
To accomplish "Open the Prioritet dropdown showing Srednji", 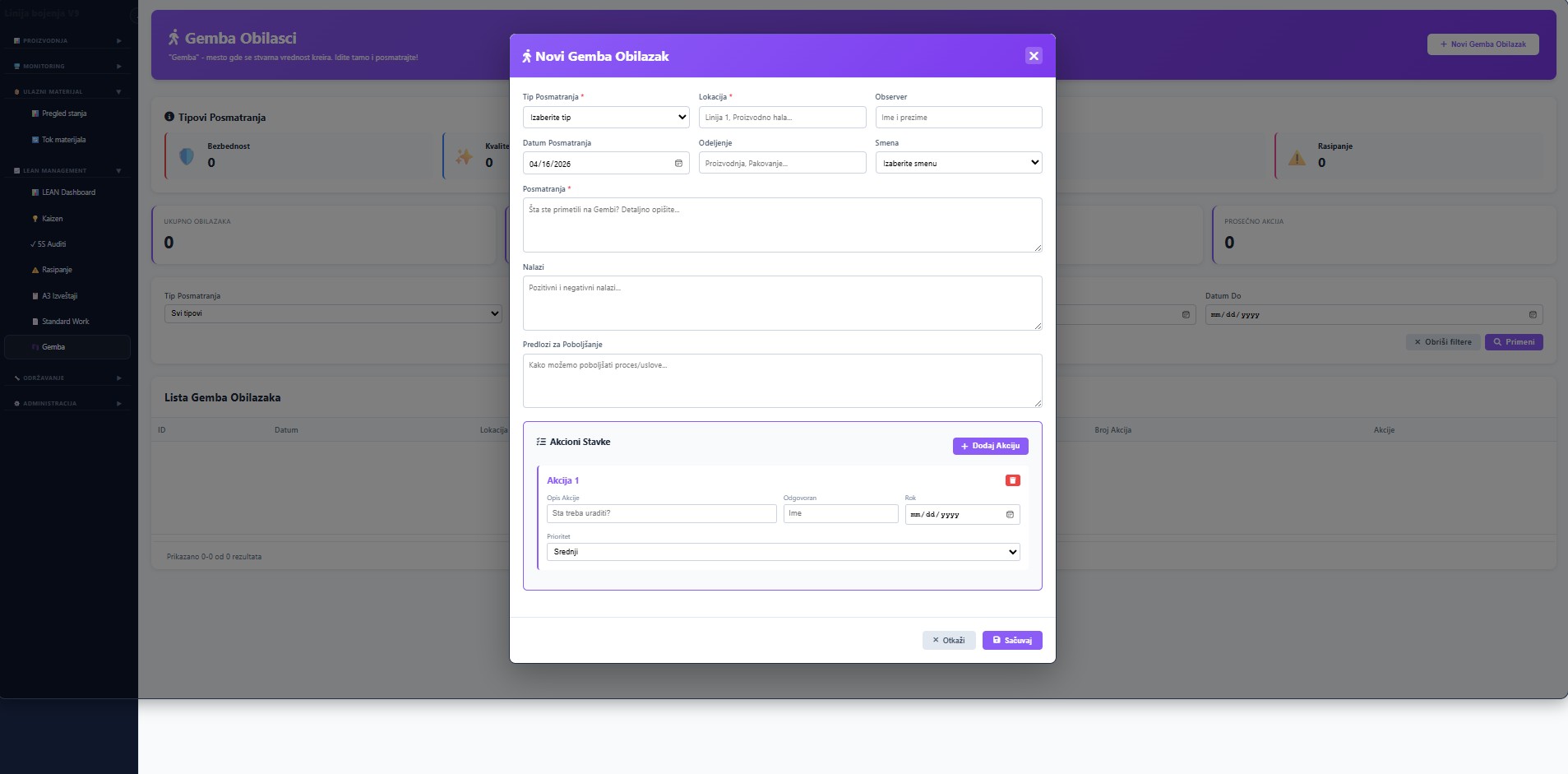I will (x=783, y=552).
